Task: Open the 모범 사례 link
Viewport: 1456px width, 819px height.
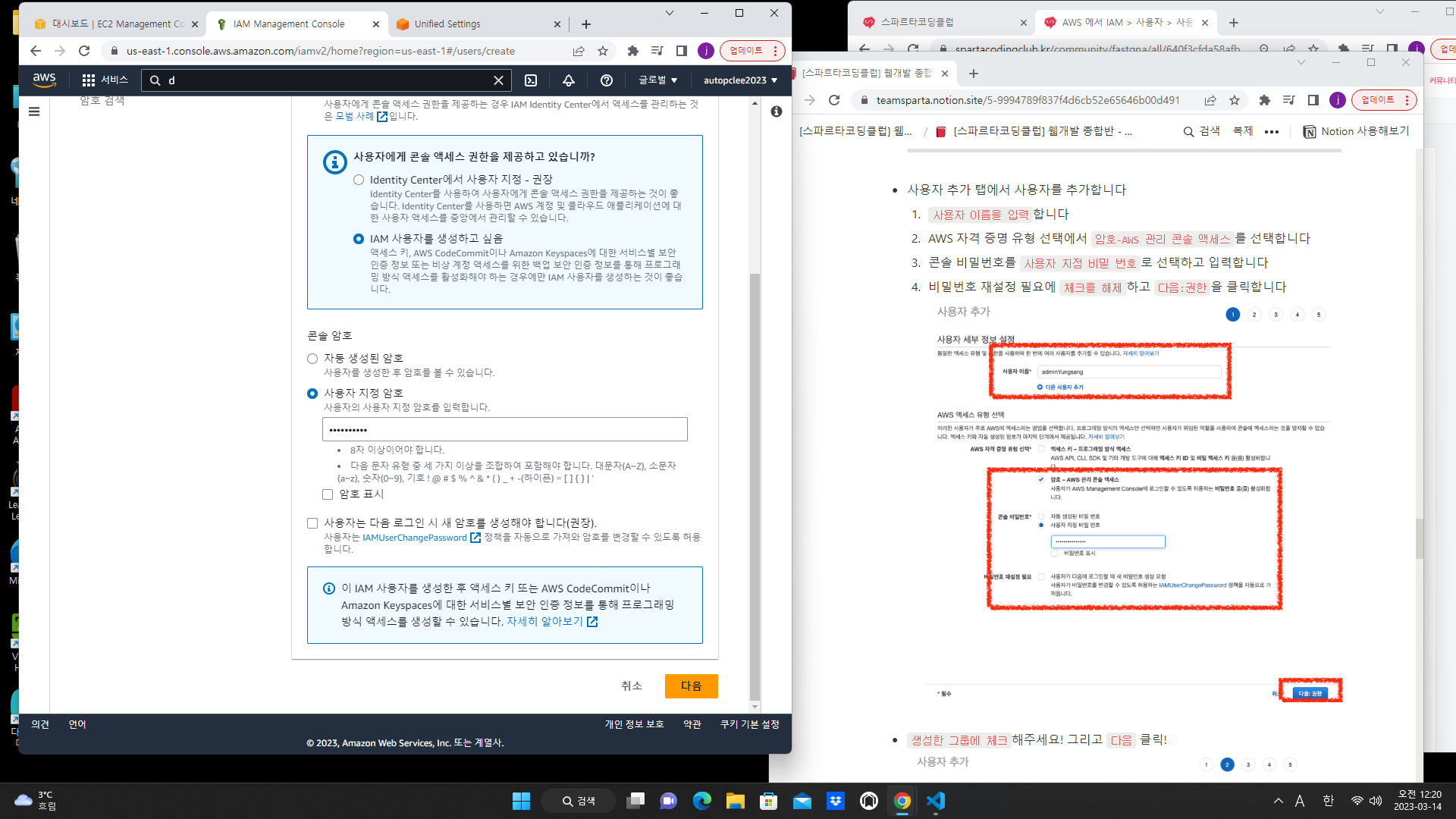Action: pos(361,117)
